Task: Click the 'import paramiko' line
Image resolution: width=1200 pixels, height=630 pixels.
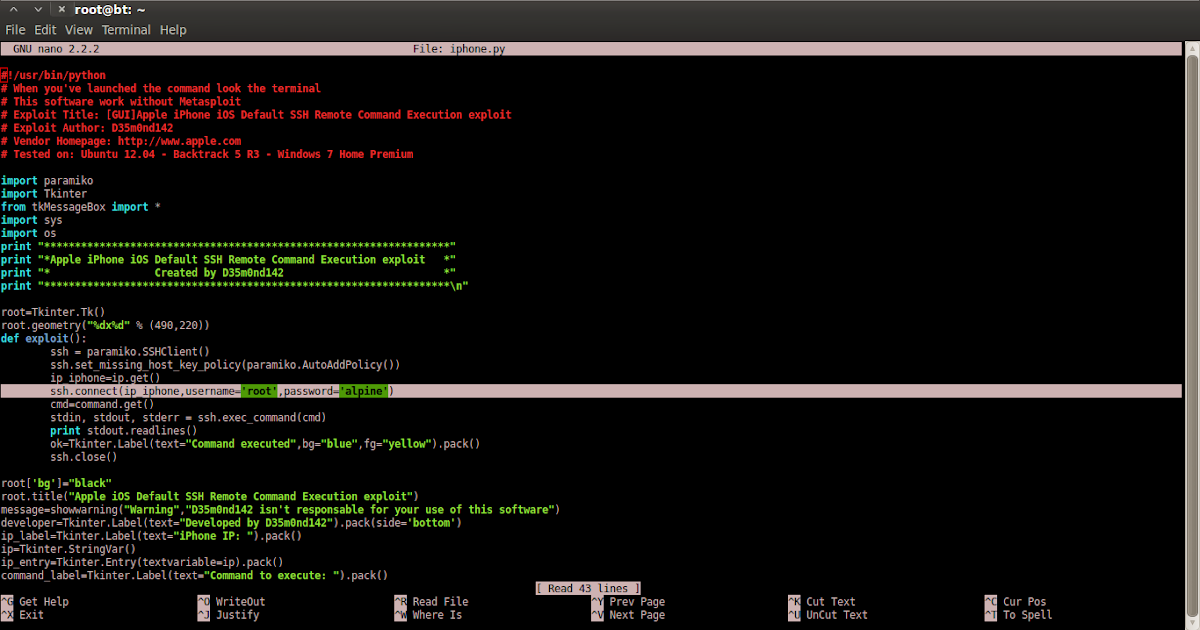Action: (x=47, y=180)
